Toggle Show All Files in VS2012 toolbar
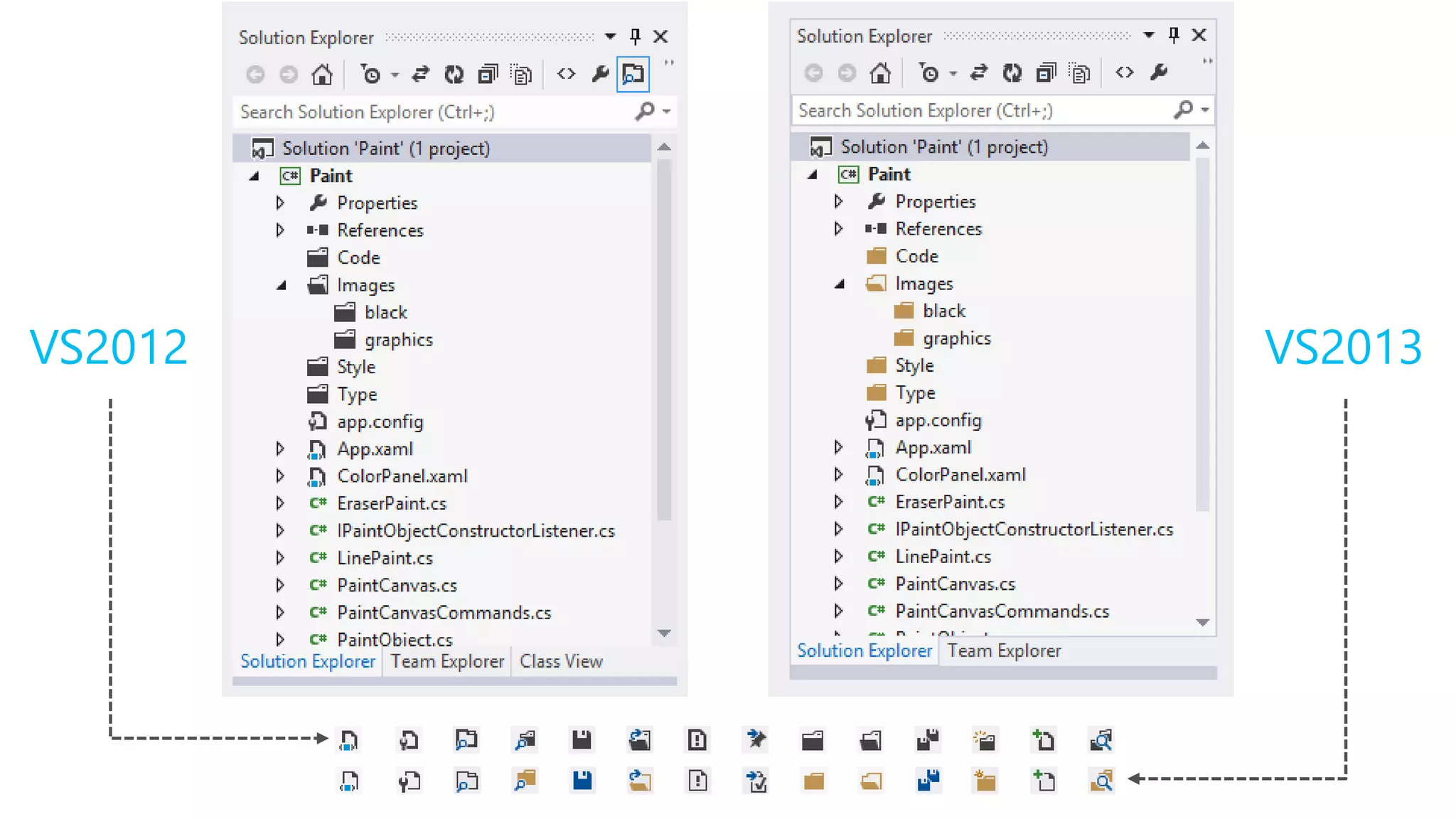Screen dimensions: 1456x819 (x=522, y=74)
